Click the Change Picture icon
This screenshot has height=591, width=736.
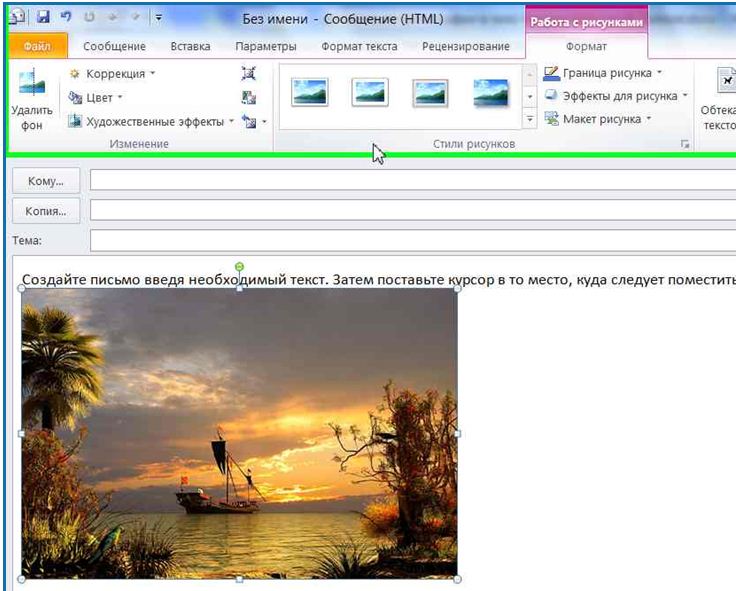pyautogui.click(x=248, y=98)
